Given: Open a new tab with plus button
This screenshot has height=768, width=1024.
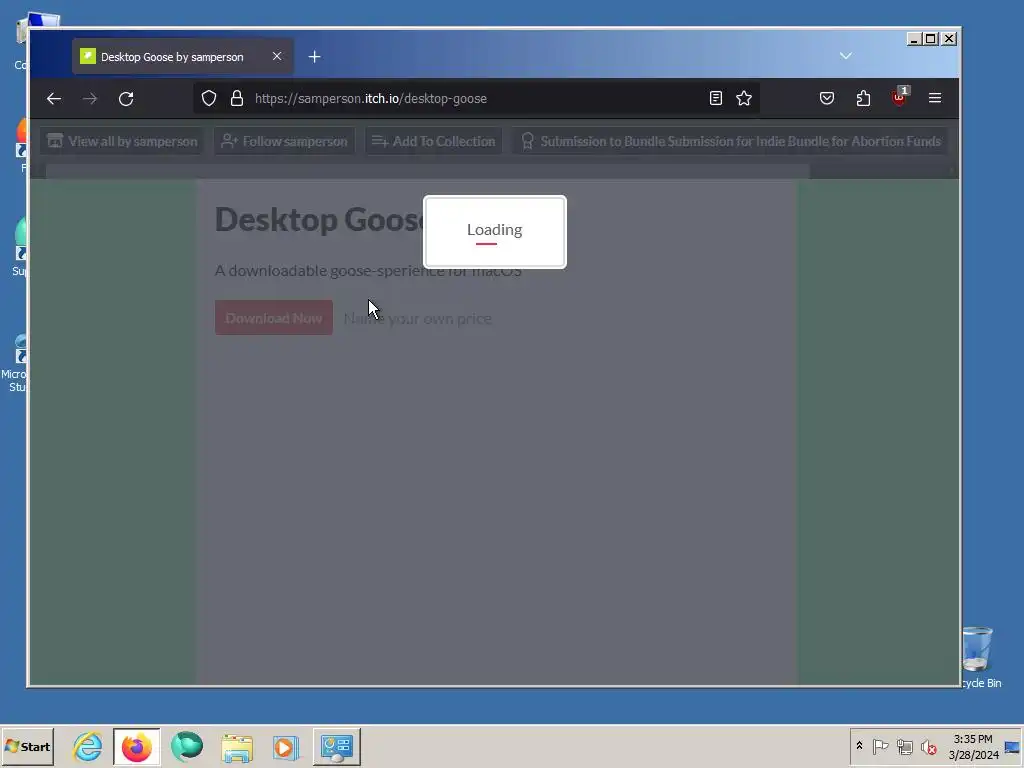Looking at the screenshot, I should coord(314,57).
